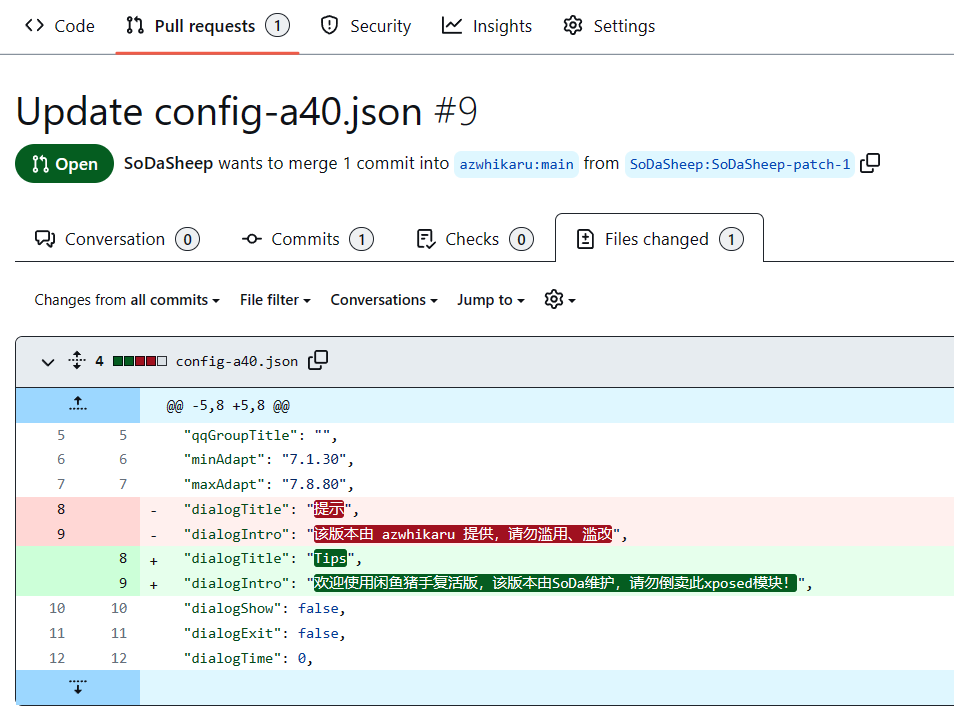This screenshot has width=954, height=723.
Task: Expand diff lines downward below line 12
Action: pos(78,688)
